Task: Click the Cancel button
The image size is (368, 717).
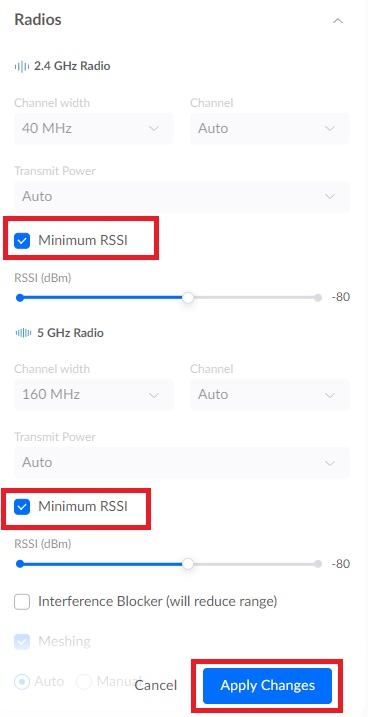Action: coord(155,685)
